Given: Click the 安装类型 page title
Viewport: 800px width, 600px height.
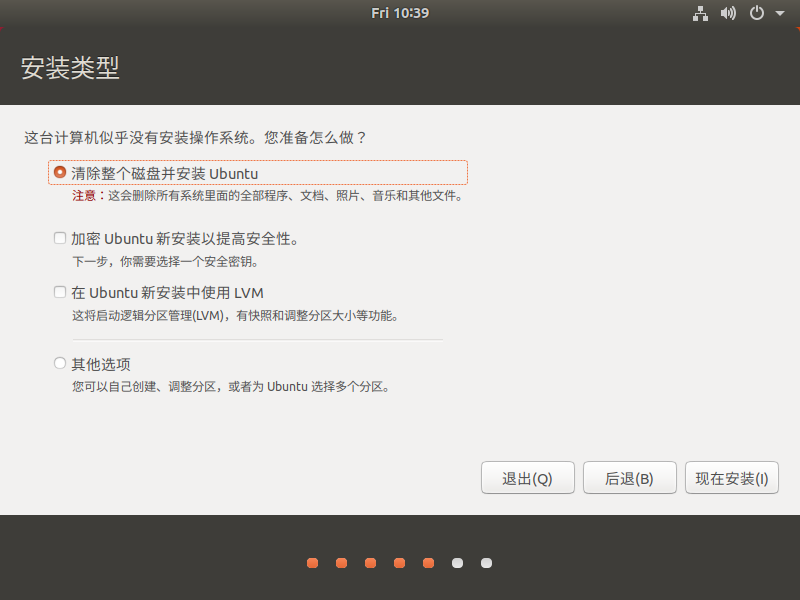Looking at the screenshot, I should [70, 68].
